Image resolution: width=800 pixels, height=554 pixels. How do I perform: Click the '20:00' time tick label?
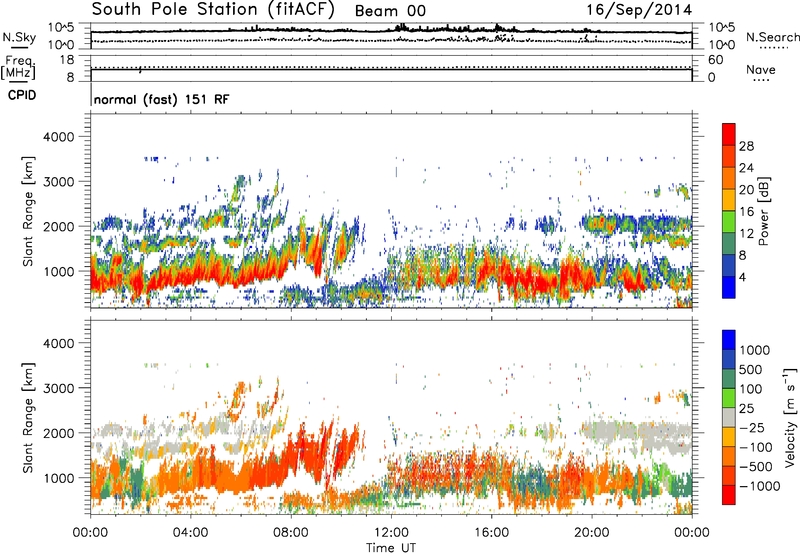point(591,533)
